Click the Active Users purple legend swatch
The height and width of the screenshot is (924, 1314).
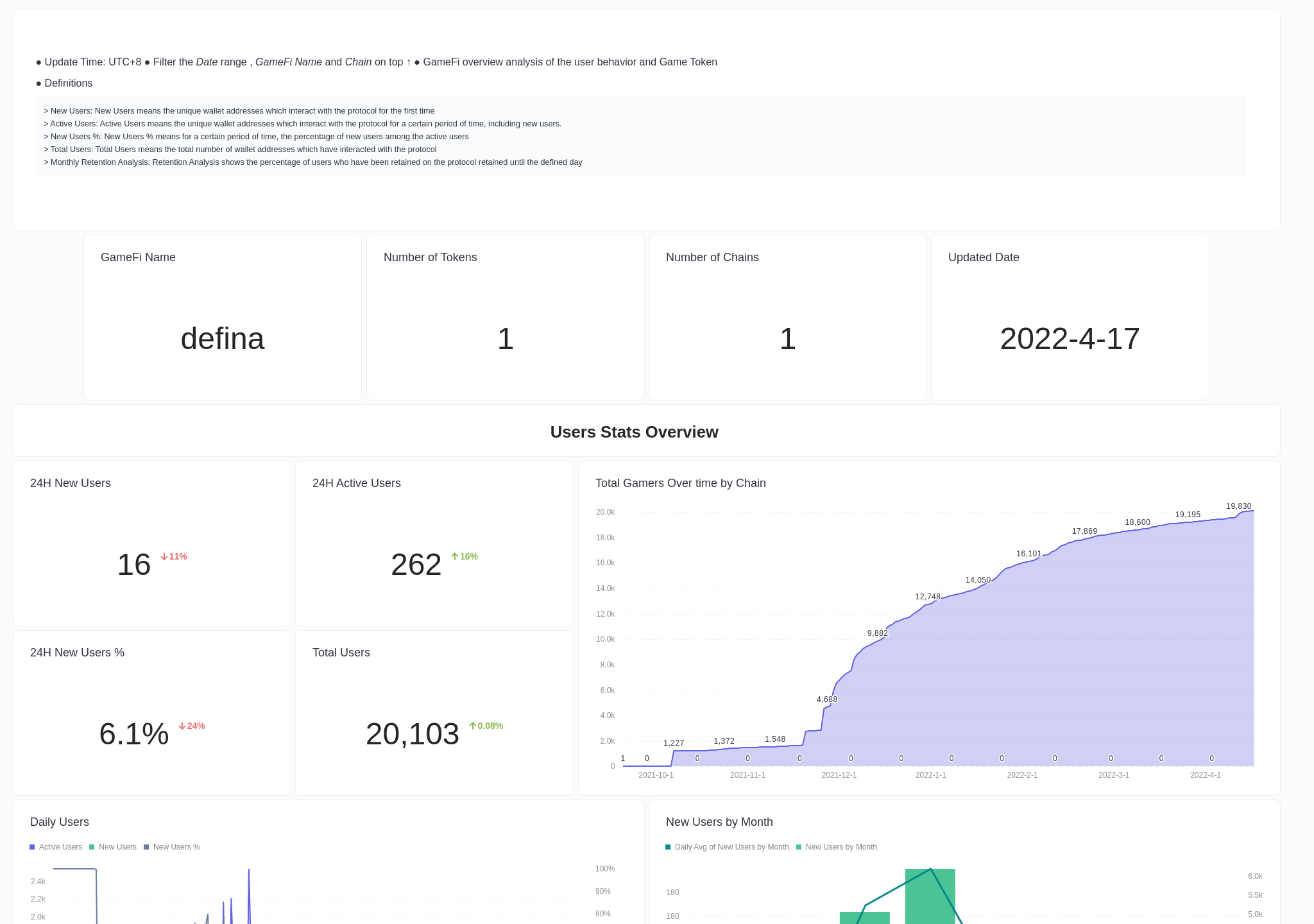click(x=32, y=847)
